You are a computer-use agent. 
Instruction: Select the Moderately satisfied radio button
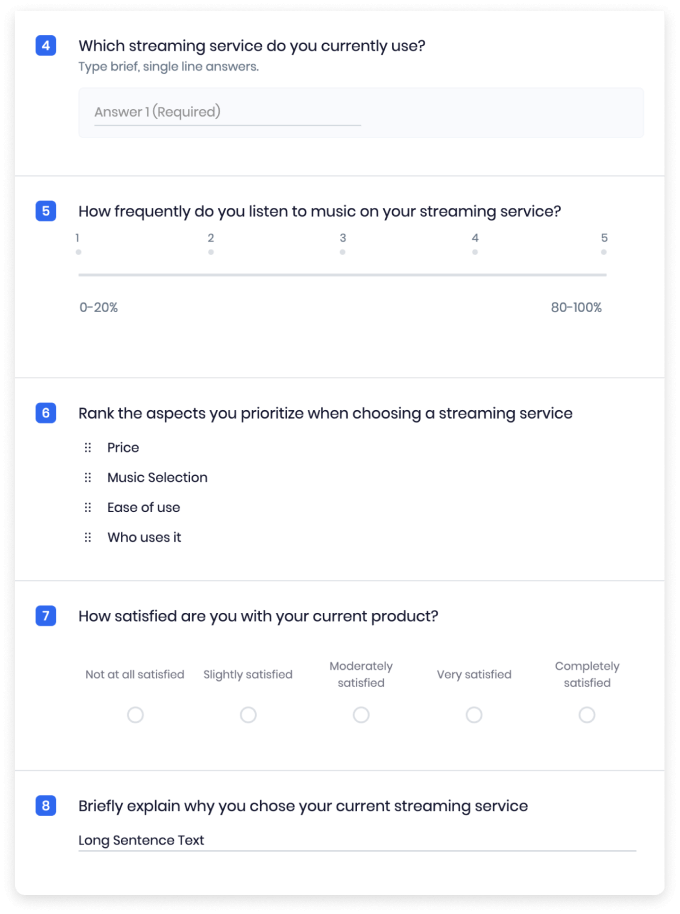tap(361, 715)
